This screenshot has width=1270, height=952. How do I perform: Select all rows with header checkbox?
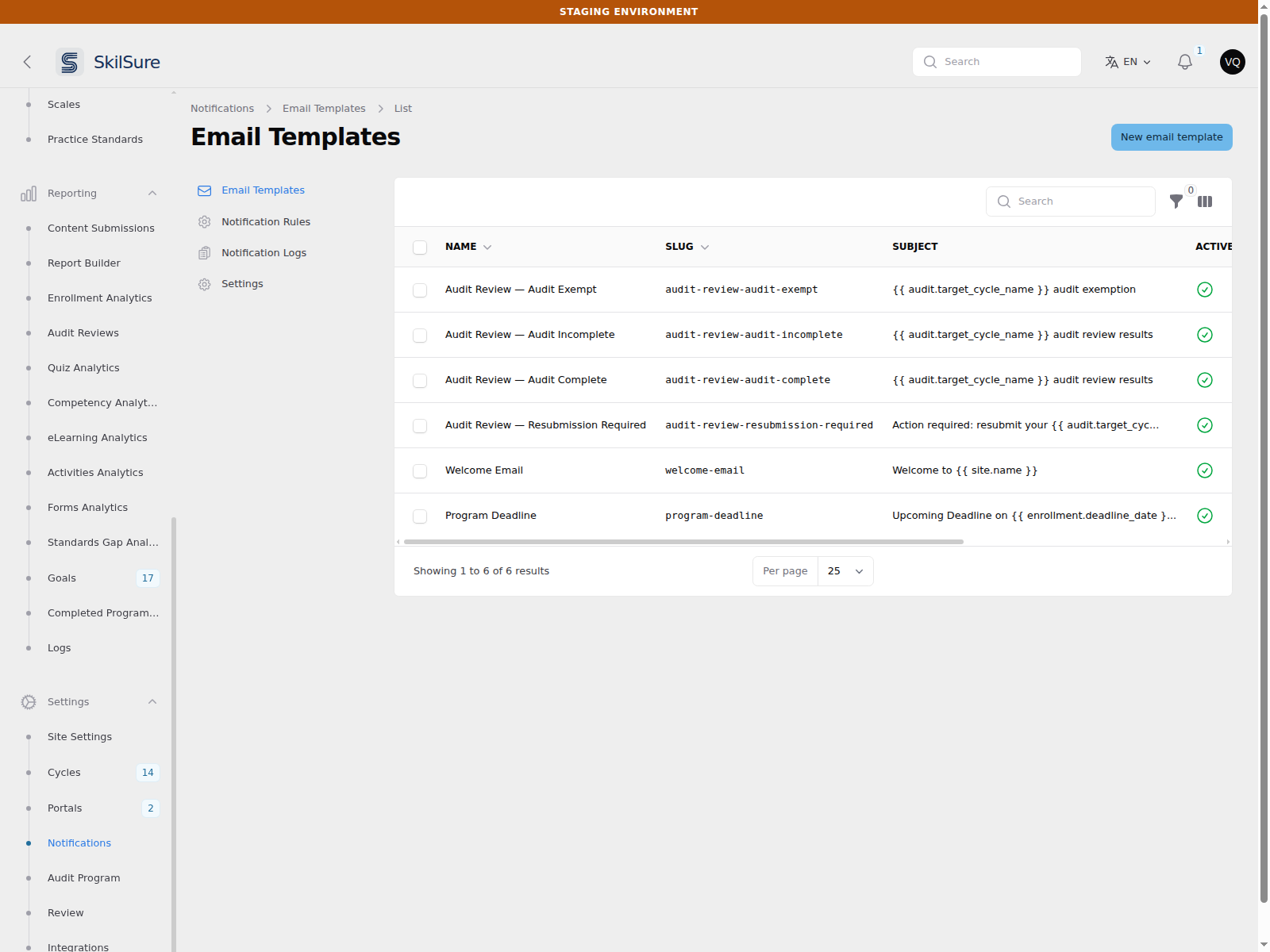pyautogui.click(x=420, y=248)
